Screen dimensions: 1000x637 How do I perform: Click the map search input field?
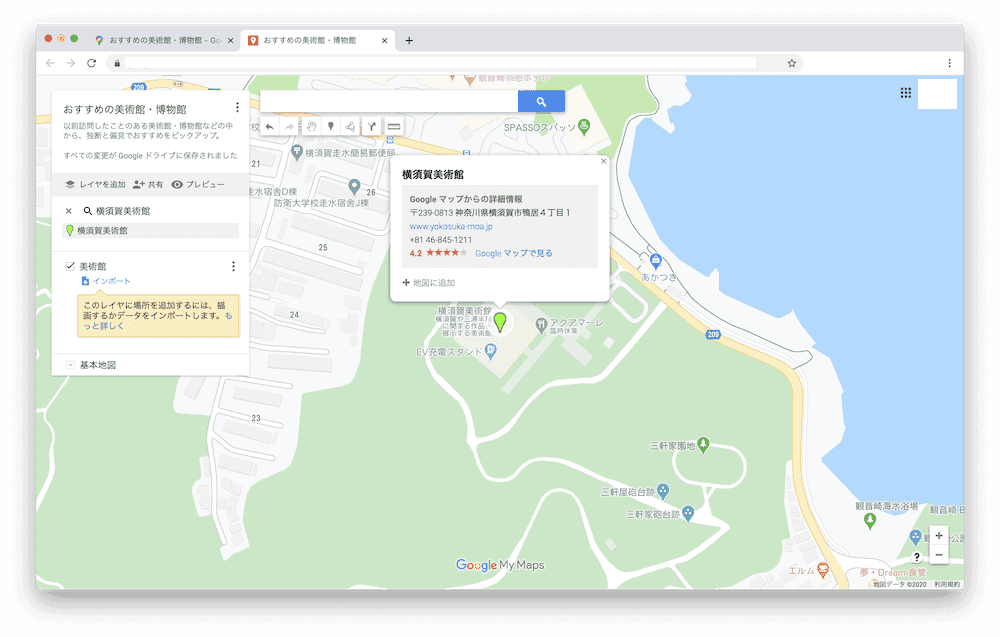pos(389,101)
